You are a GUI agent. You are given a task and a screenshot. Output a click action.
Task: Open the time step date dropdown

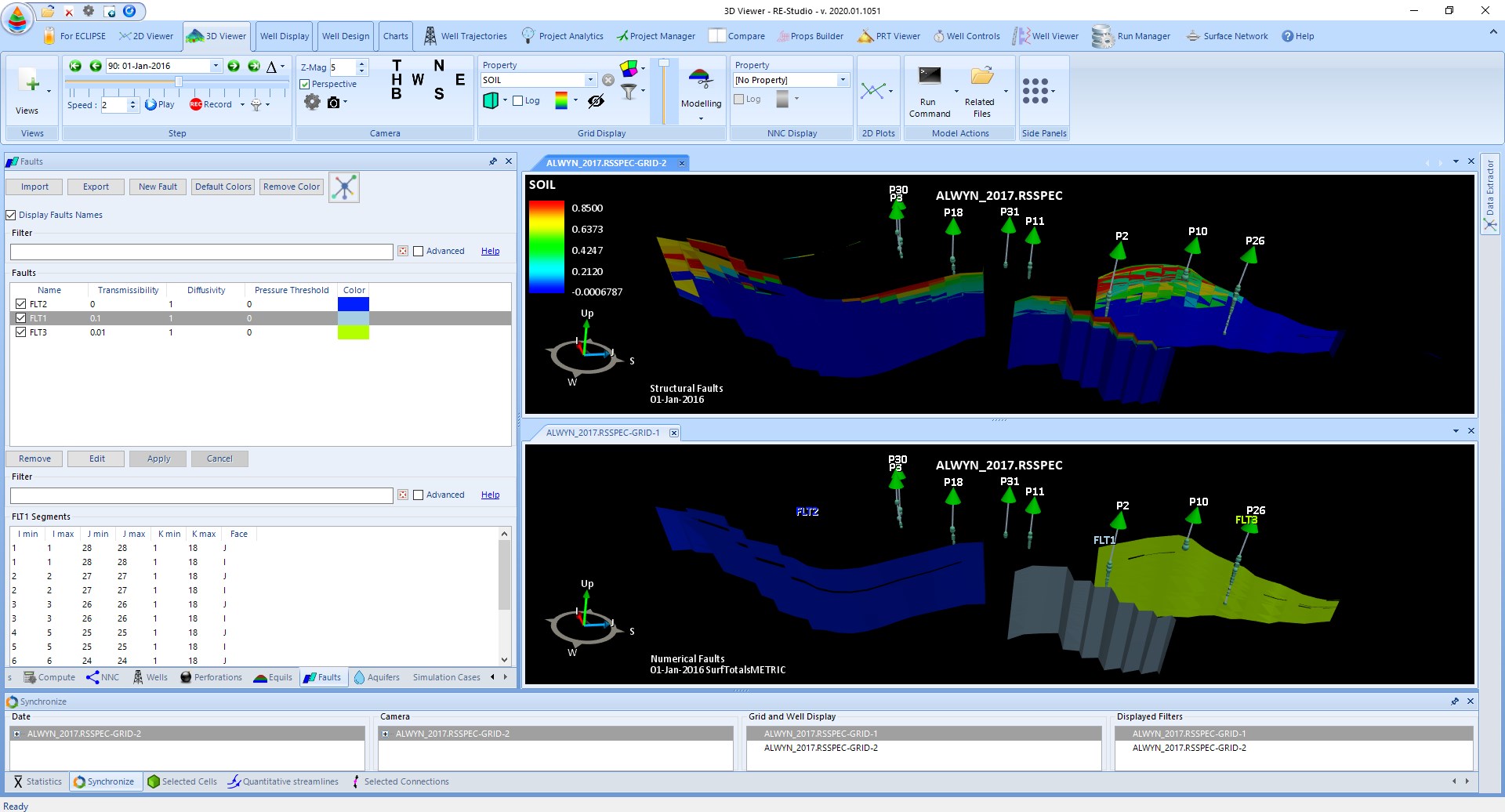(x=216, y=66)
